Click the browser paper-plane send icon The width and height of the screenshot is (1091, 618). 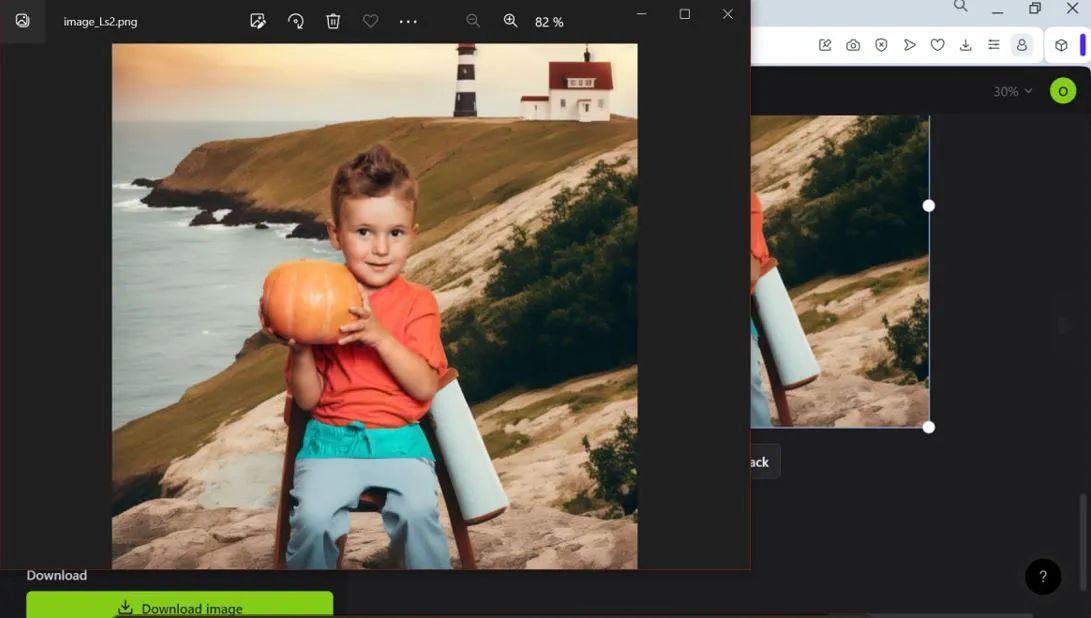(x=909, y=45)
